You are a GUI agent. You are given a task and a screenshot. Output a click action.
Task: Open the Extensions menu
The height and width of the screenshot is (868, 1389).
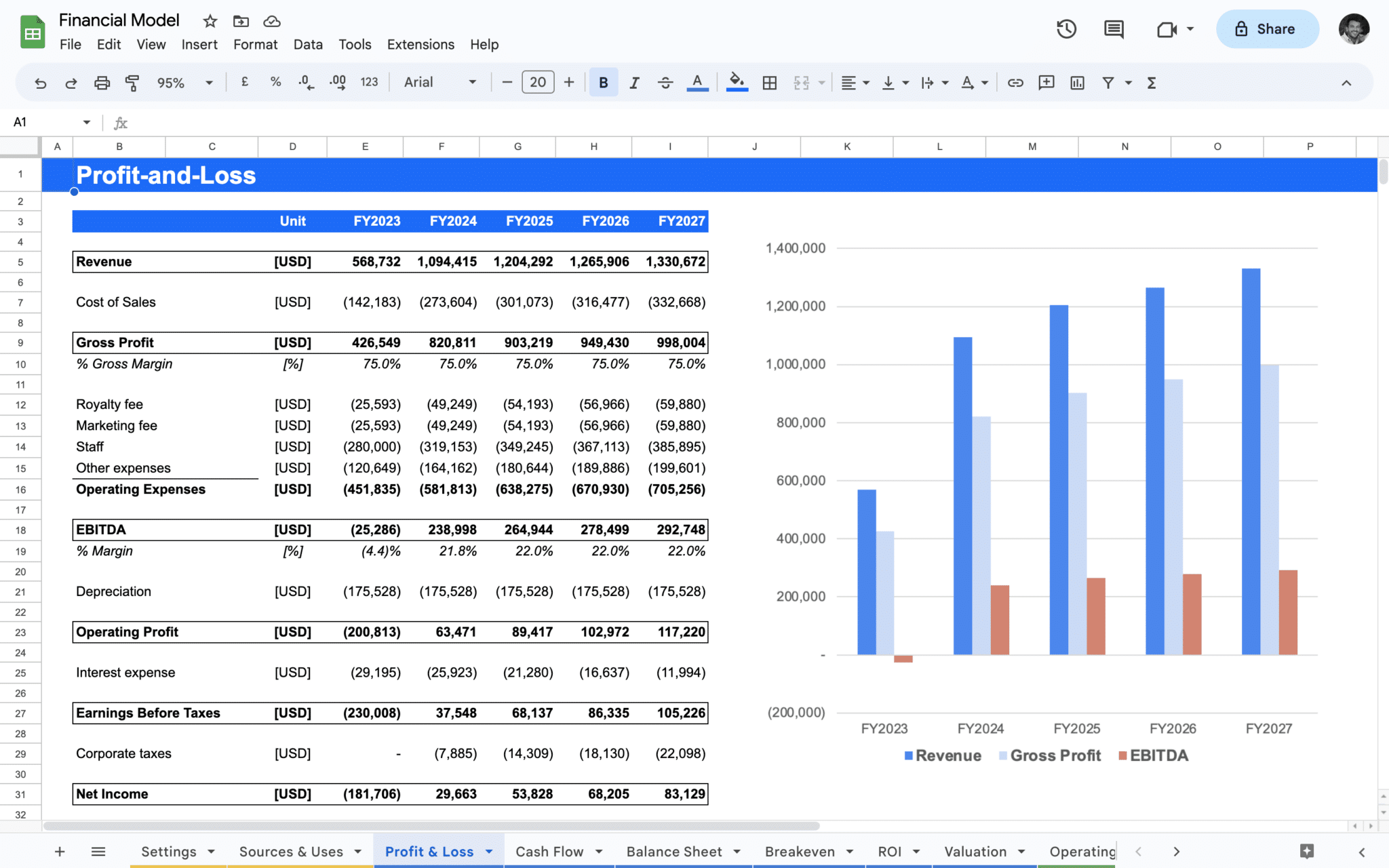pyautogui.click(x=420, y=44)
